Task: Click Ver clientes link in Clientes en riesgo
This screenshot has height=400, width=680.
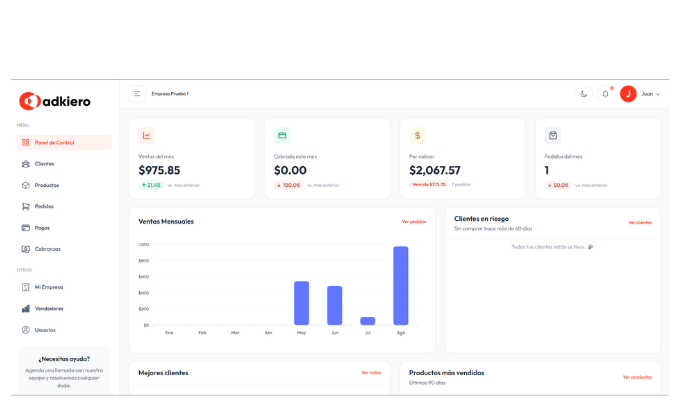Action: pos(640,222)
